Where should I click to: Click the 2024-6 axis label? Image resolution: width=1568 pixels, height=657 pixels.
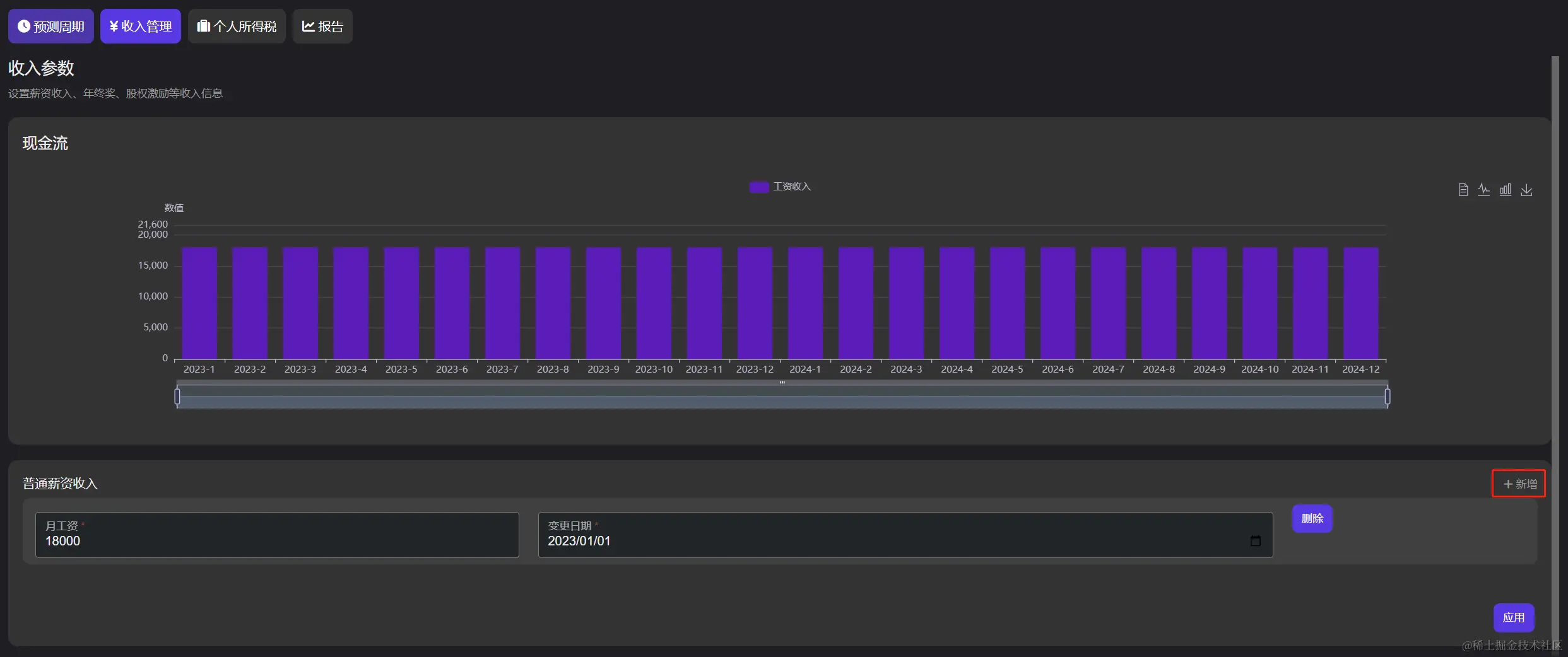[1058, 369]
